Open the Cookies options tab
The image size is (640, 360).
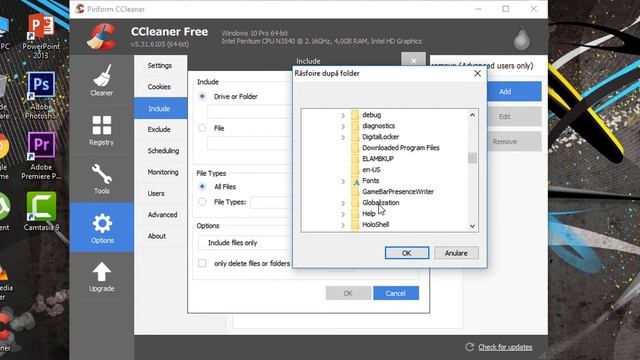click(160, 87)
